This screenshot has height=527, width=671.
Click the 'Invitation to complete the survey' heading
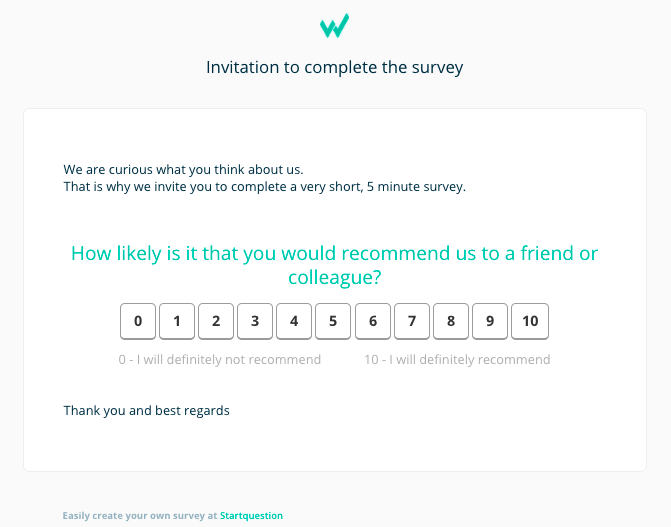[x=335, y=67]
